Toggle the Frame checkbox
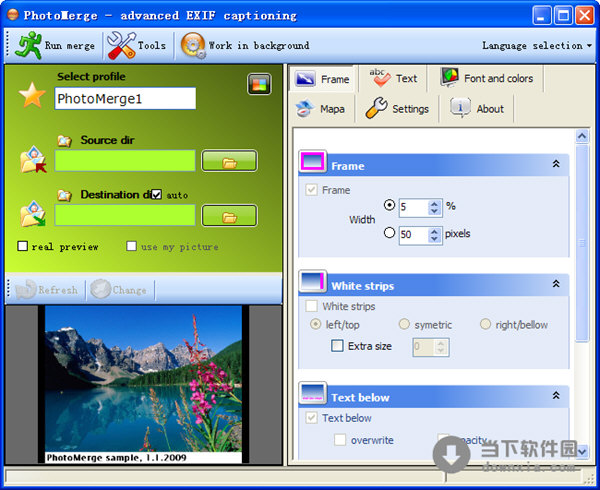This screenshot has height=490, width=600. tap(311, 190)
